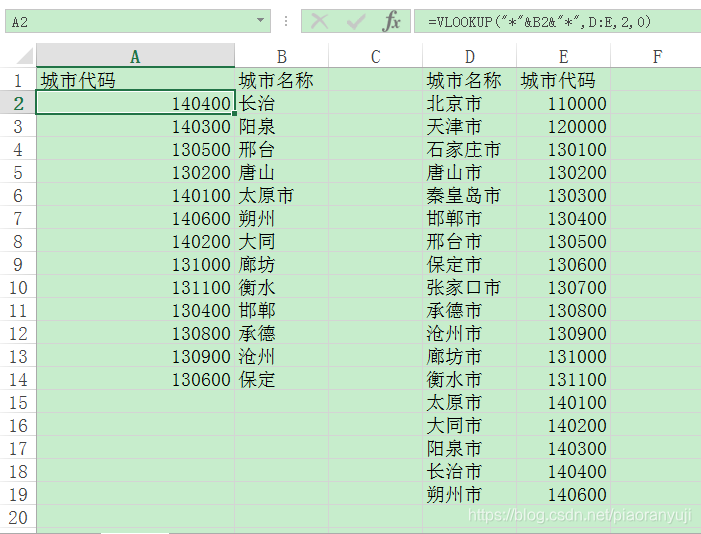The width and height of the screenshot is (701, 534).
Task: Select row 10 header
Action: coord(18,288)
